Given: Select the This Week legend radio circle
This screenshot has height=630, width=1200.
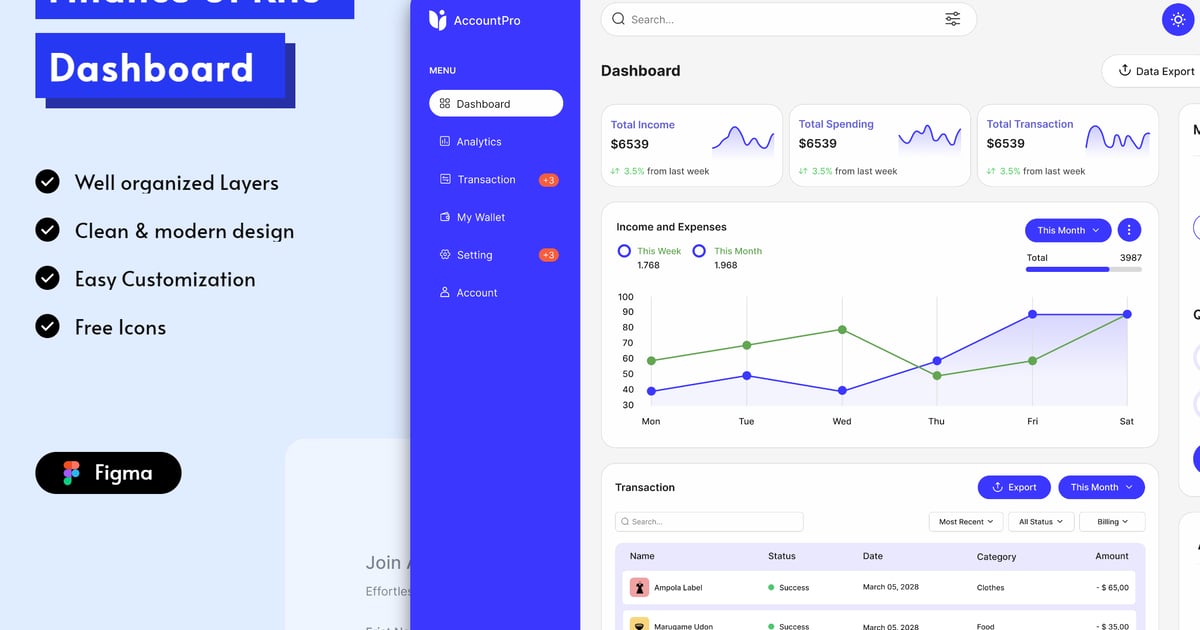Looking at the screenshot, I should click(624, 251).
